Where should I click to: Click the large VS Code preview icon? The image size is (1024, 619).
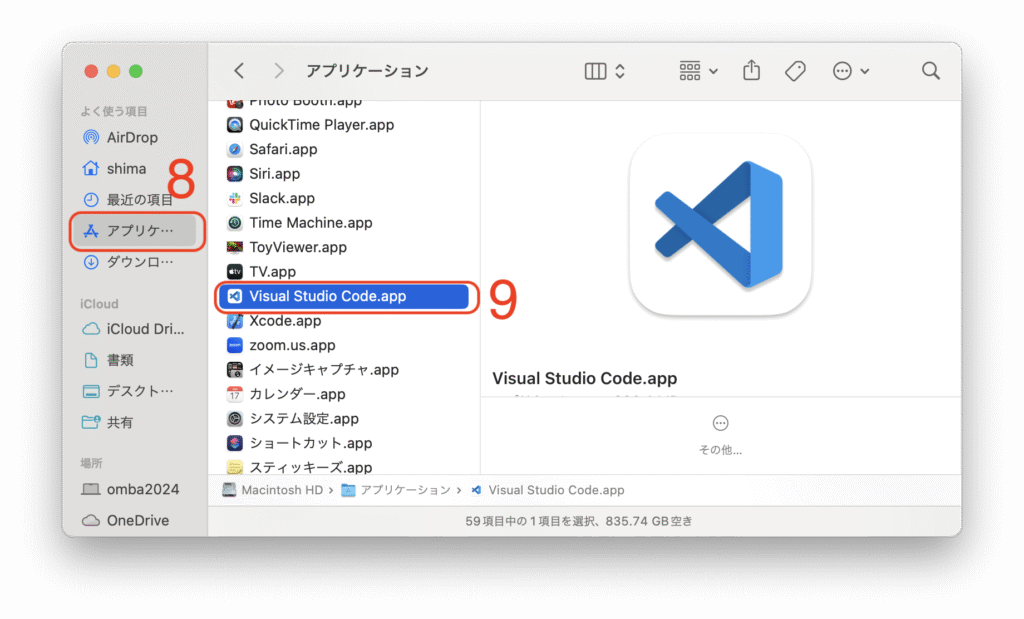[x=720, y=225]
